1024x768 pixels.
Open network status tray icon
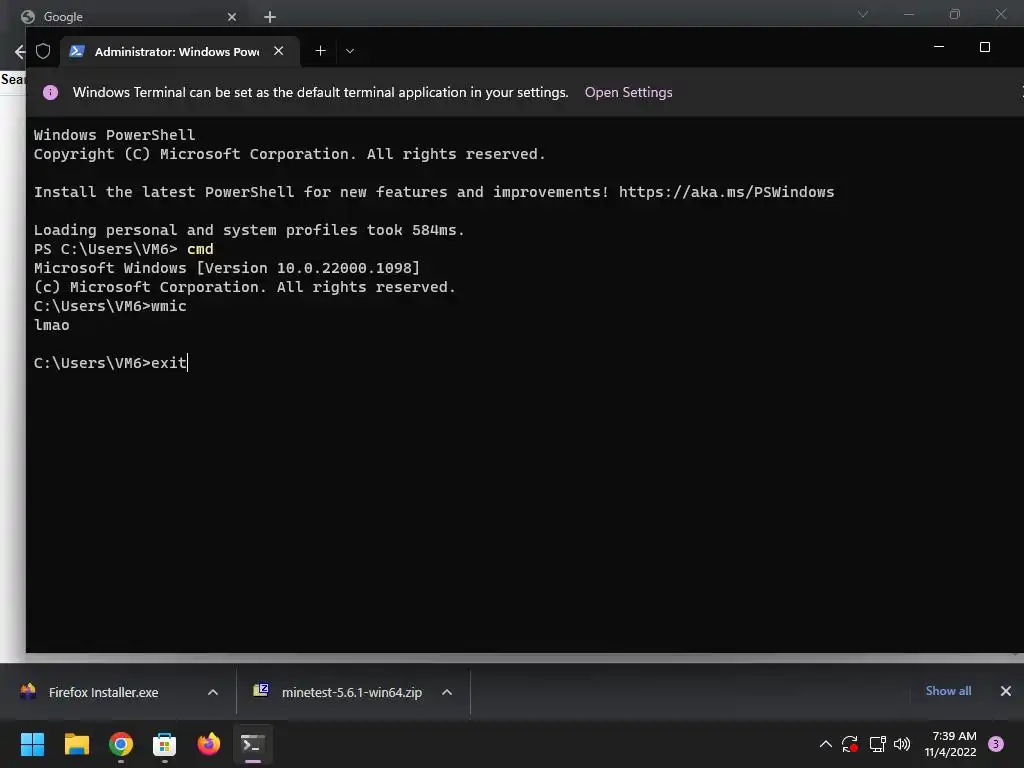tap(877, 744)
